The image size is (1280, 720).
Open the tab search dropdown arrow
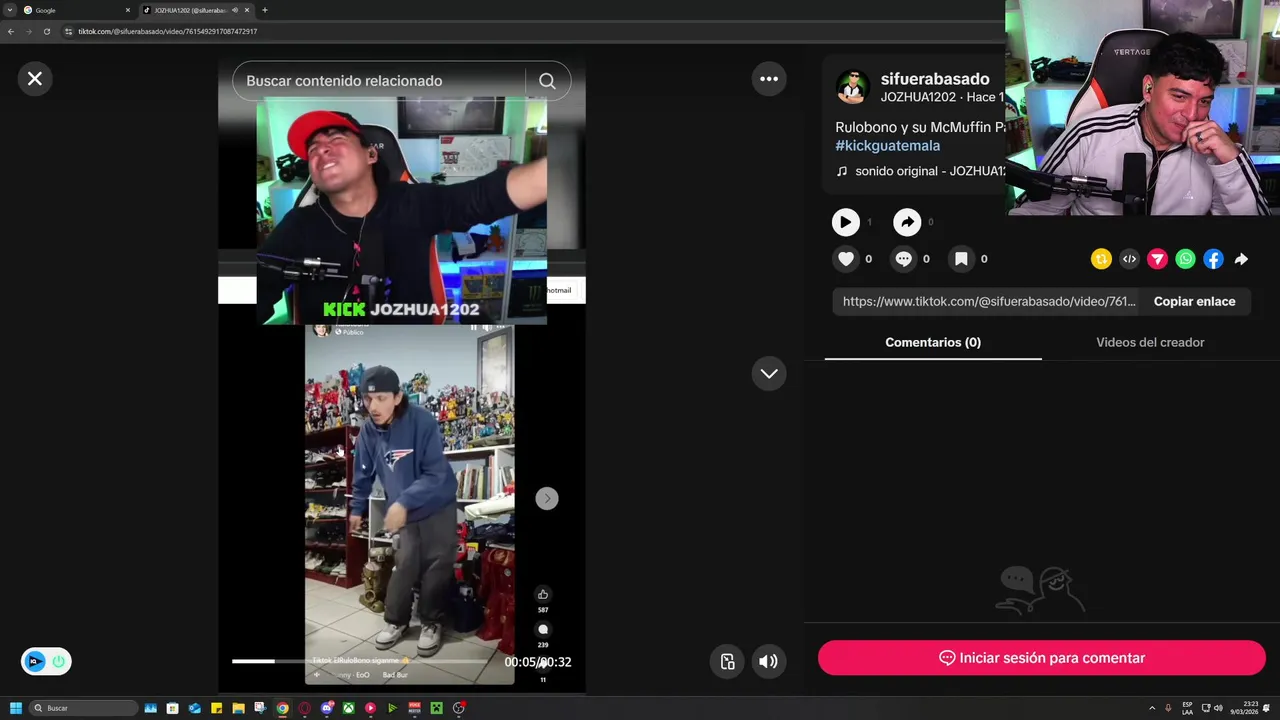(x=9, y=10)
